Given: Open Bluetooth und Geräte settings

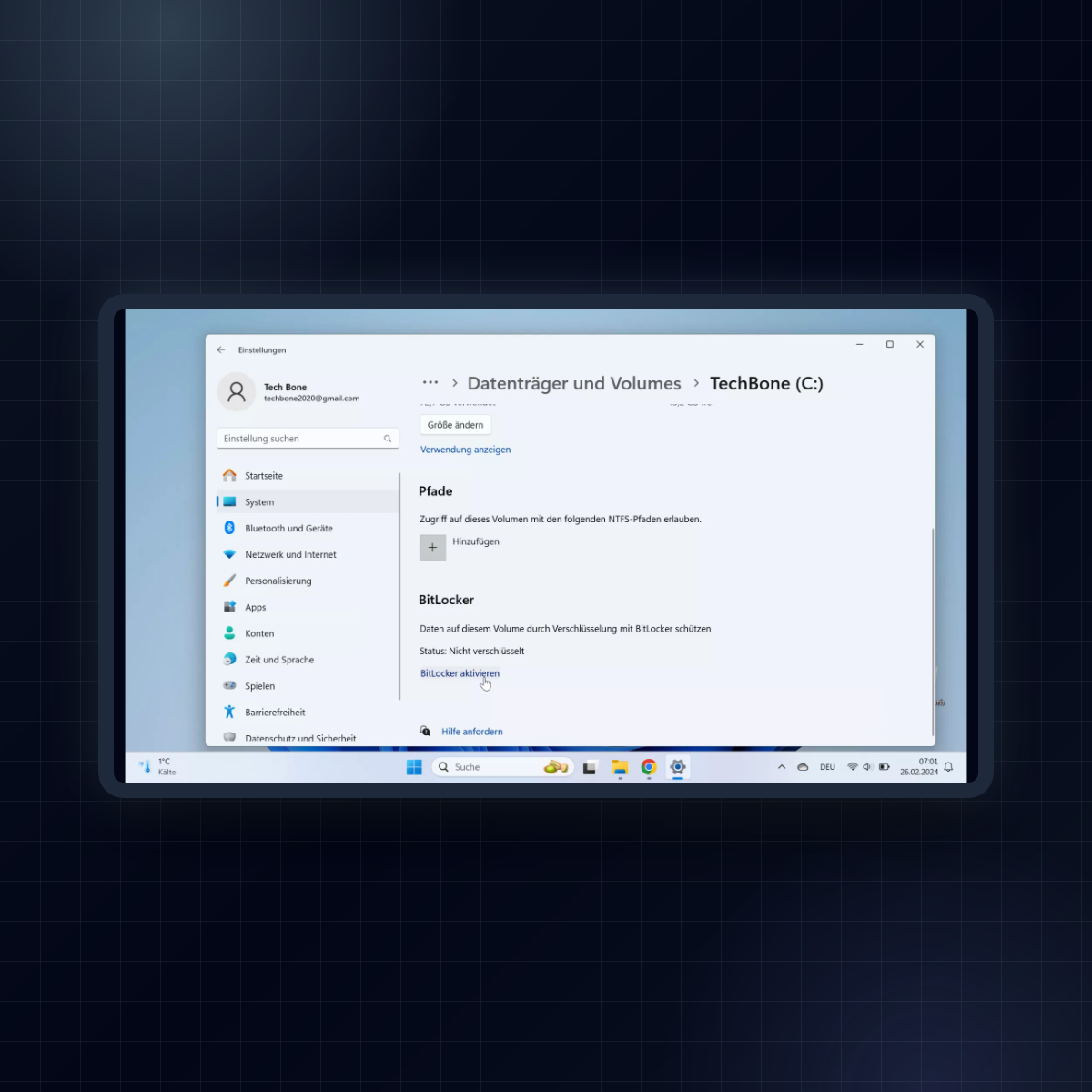Looking at the screenshot, I should pyautogui.click(x=308, y=529).
